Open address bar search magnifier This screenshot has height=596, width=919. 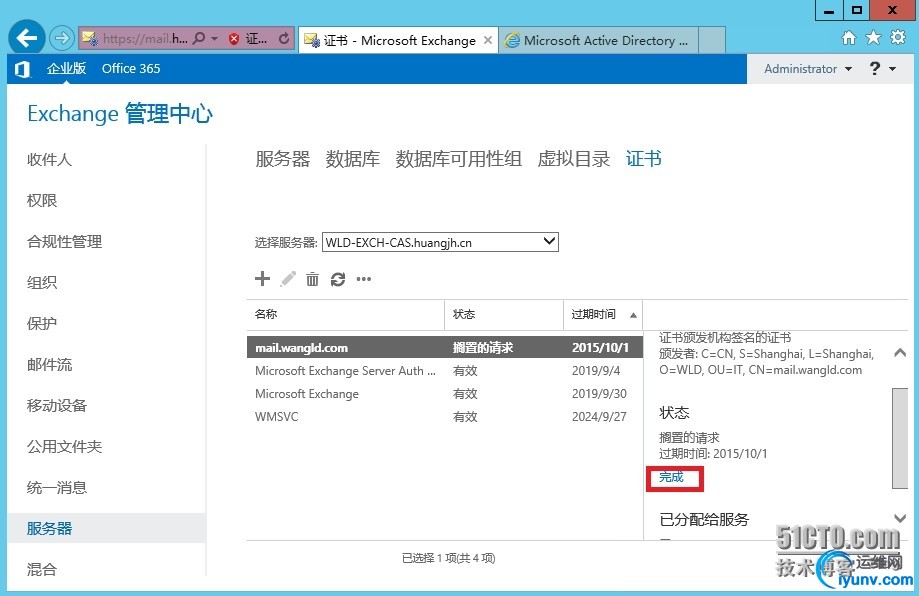tap(199, 39)
